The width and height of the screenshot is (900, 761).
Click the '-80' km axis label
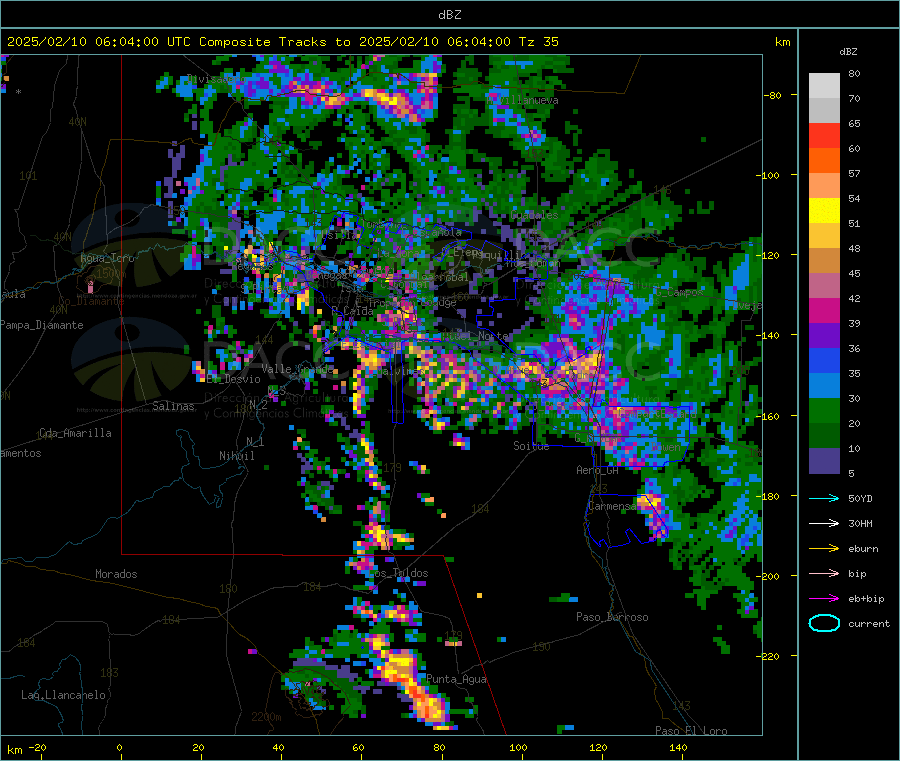coord(773,95)
